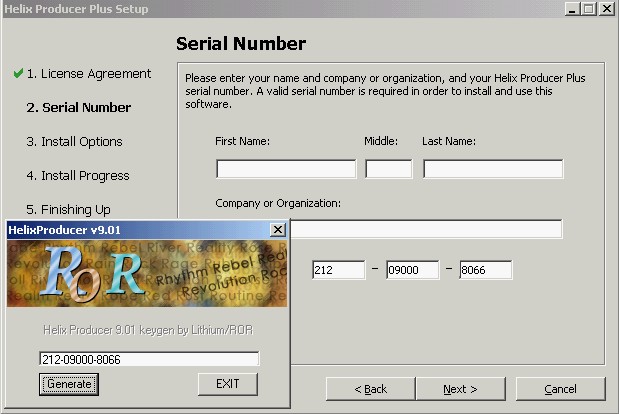The width and height of the screenshot is (619, 414).
Task: Close the HelixProducer v9.01 dialog
Action: pyautogui.click(x=278, y=230)
